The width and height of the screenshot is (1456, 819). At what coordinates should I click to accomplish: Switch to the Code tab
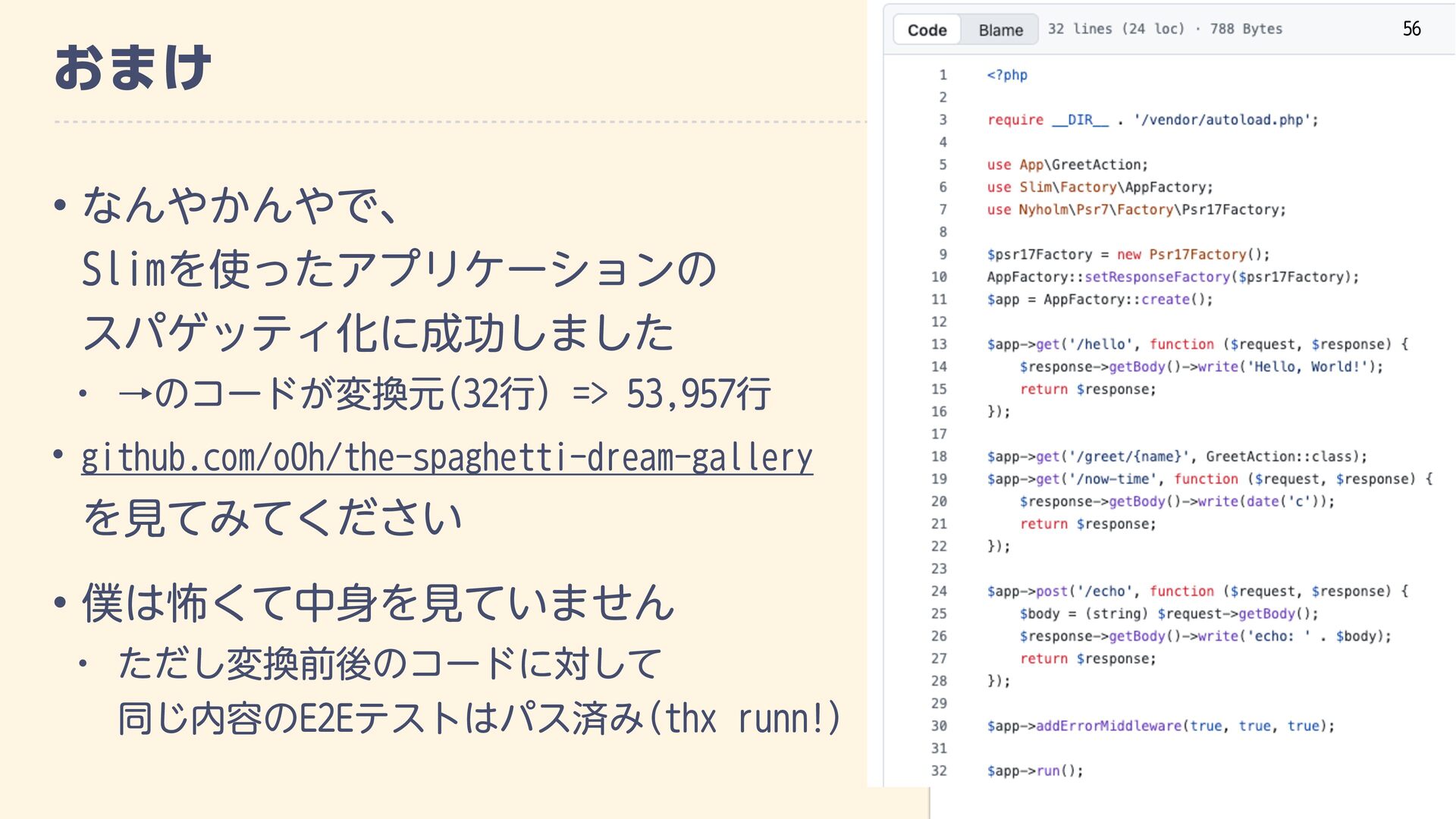coord(927,30)
